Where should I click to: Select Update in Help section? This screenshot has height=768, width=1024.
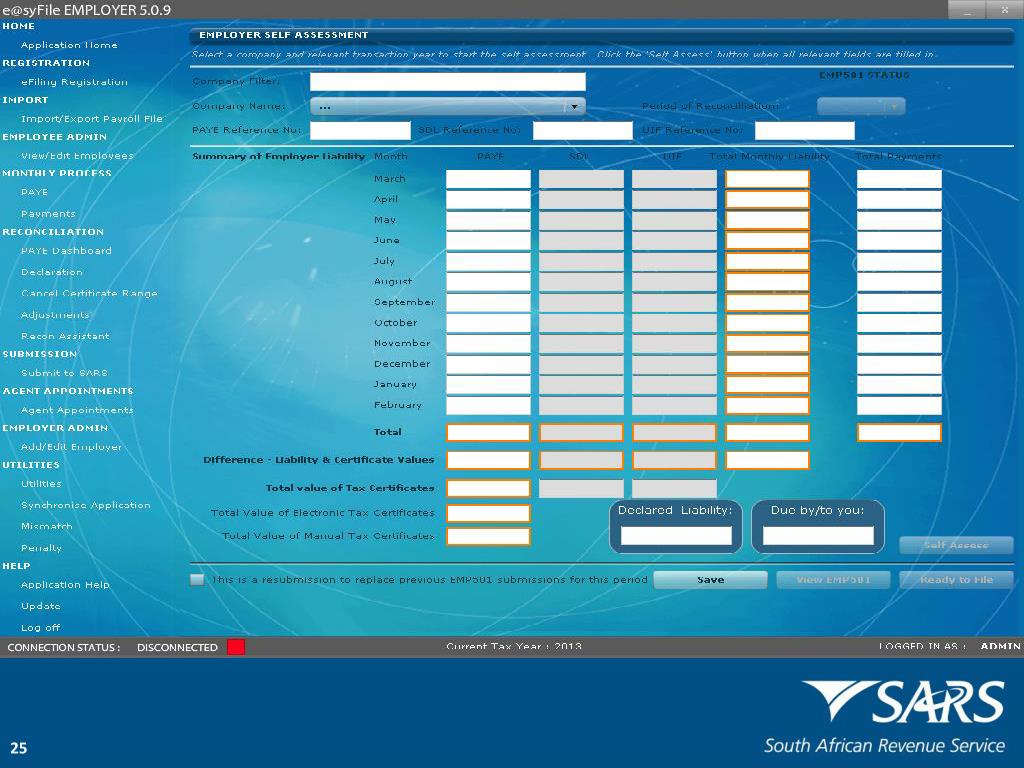40,606
